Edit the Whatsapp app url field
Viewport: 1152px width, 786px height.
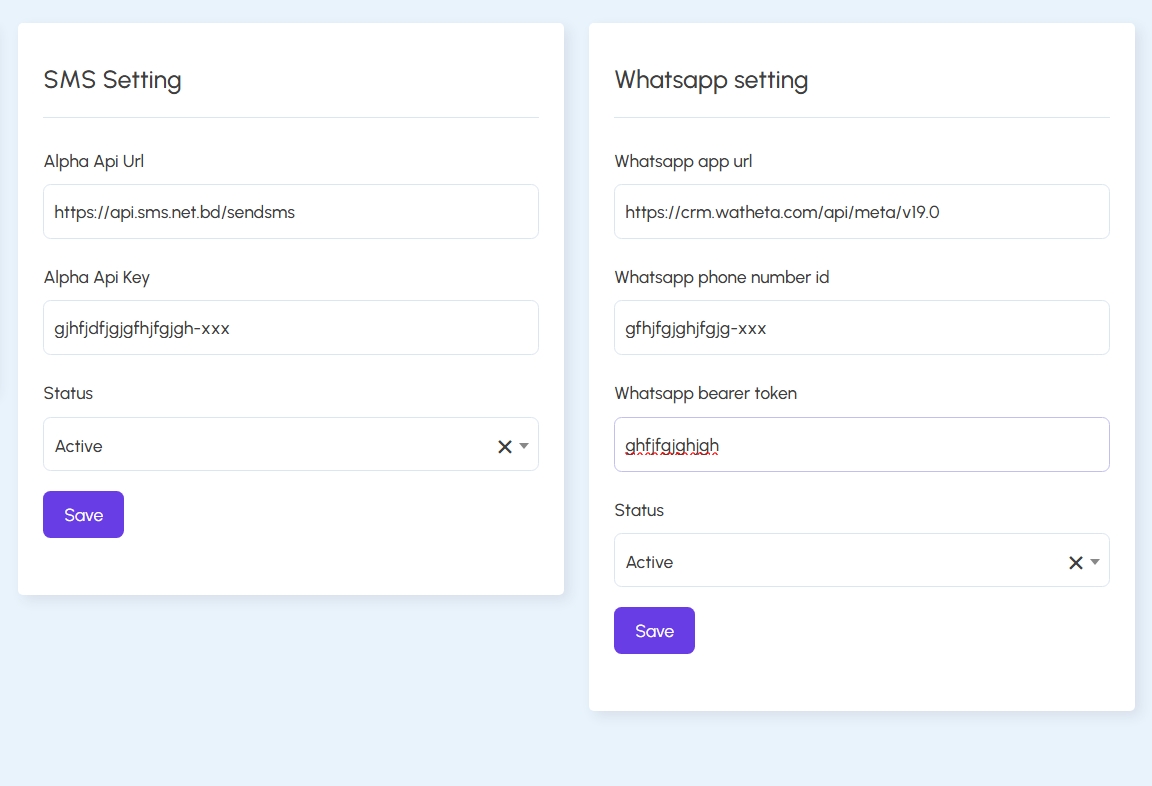pyautogui.click(x=862, y=212)
